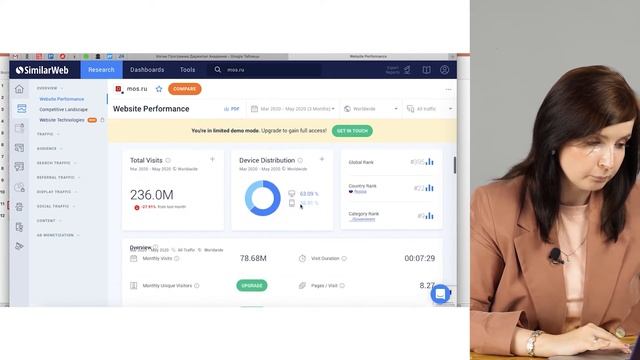This screenshot has width=640, height=360.
Task: Click the Russia country link under Country Rank
Action: point(360,192)
